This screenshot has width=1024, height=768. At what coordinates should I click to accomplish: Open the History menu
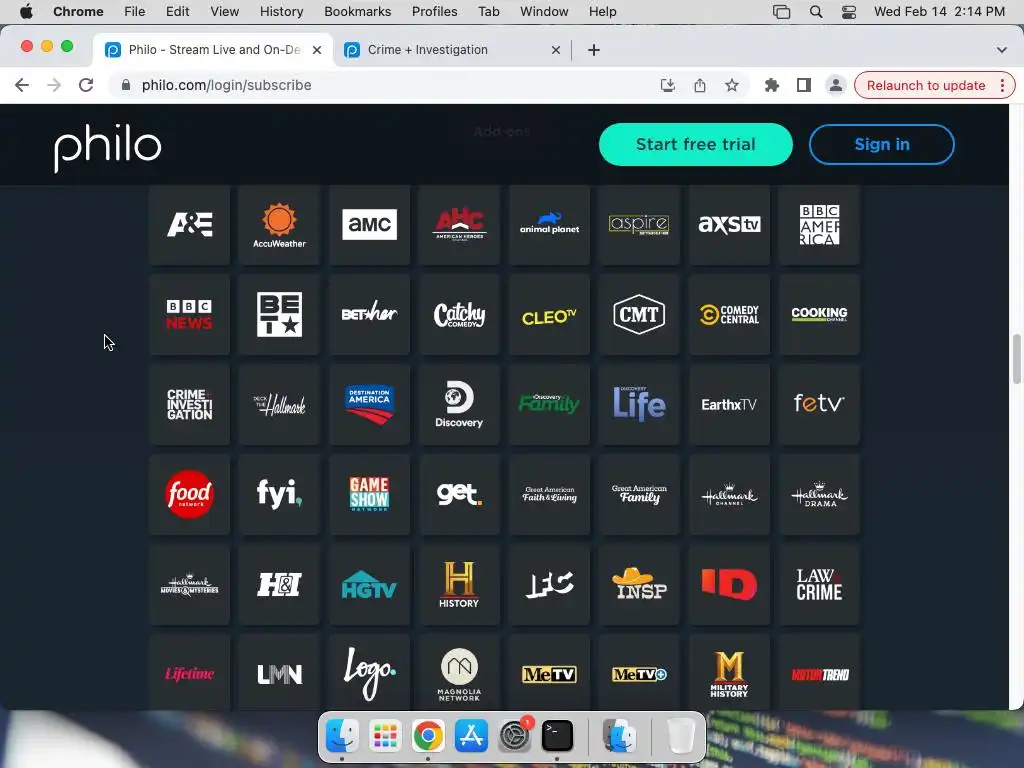(x=281, y=12)
